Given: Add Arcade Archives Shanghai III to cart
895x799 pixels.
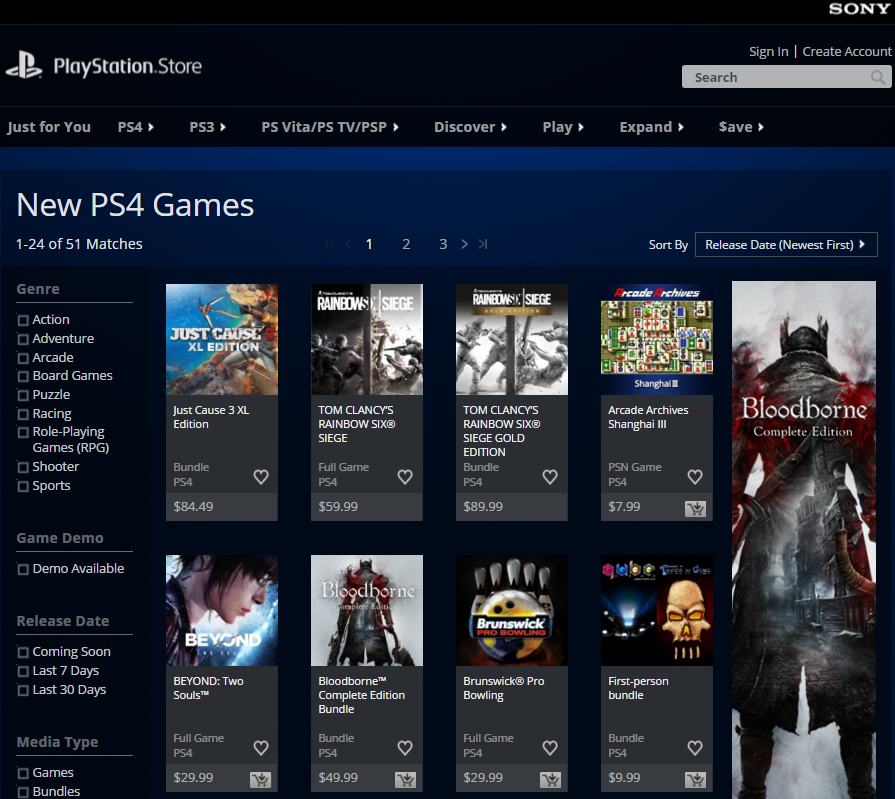Looking at the screenshot, I should click(x=695, y=508).
